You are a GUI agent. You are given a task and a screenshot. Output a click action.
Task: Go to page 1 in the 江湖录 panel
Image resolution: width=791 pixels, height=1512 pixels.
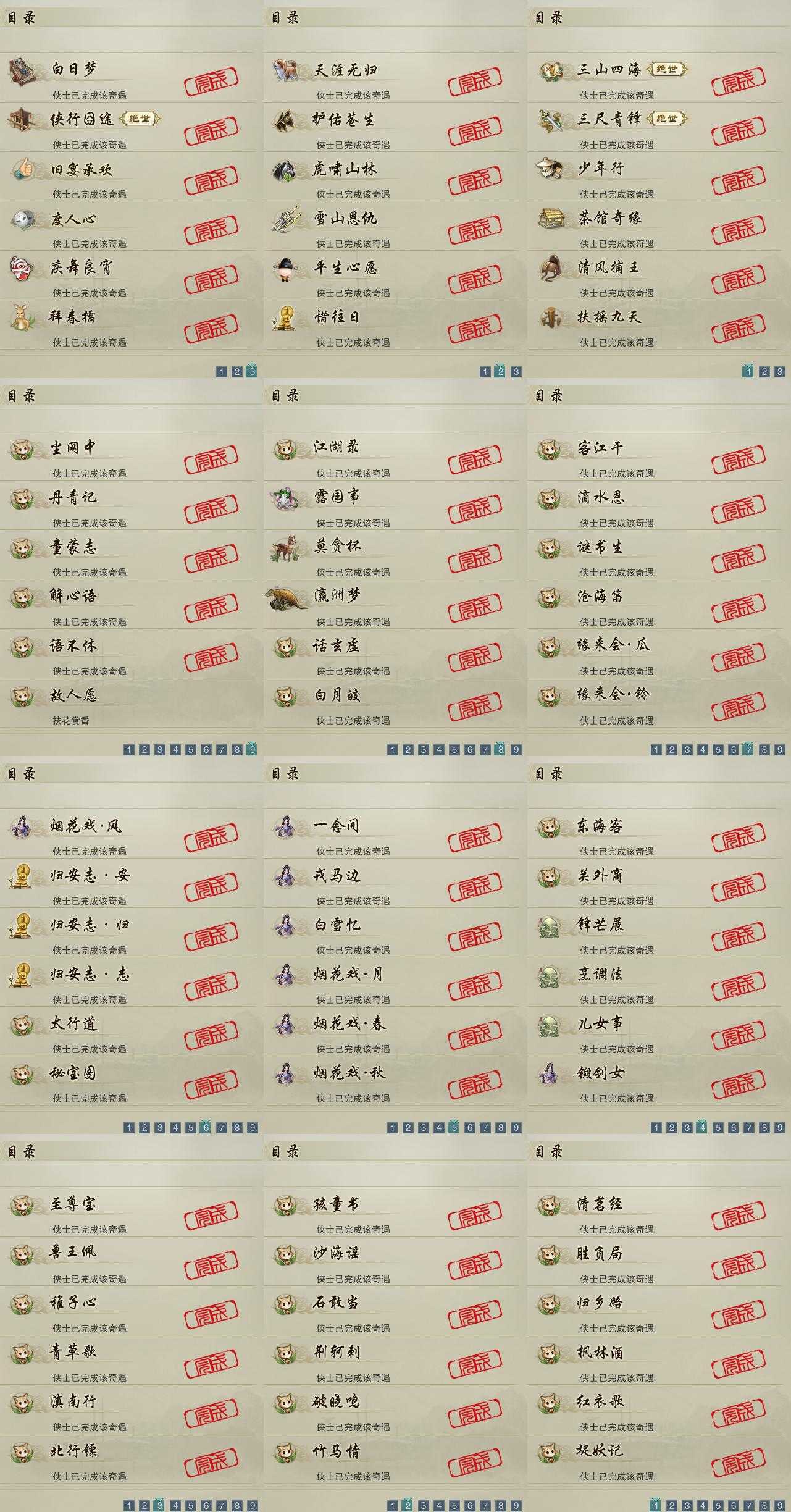(x=392, y=750)
